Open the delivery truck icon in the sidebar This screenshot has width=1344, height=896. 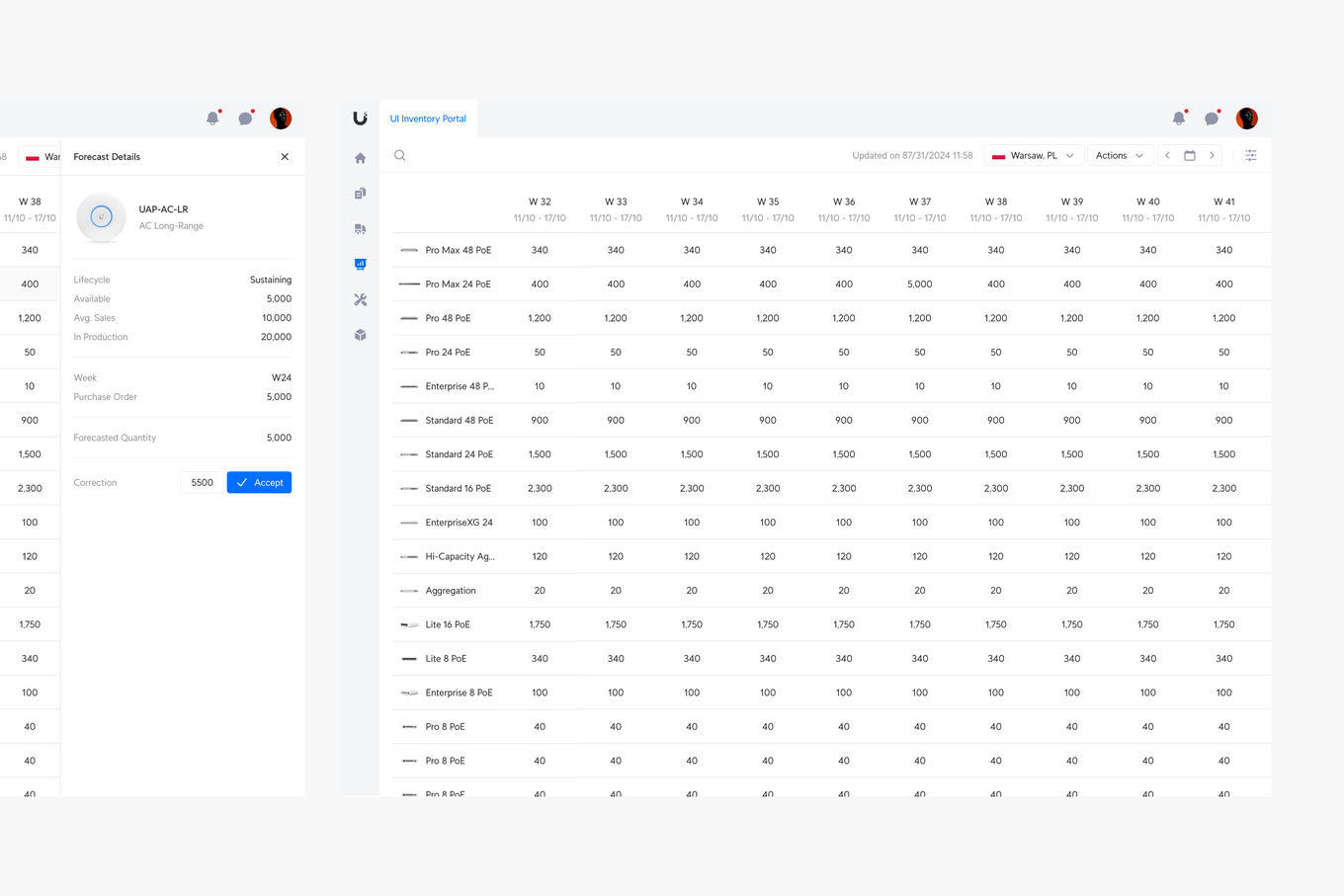click(360, 229)
